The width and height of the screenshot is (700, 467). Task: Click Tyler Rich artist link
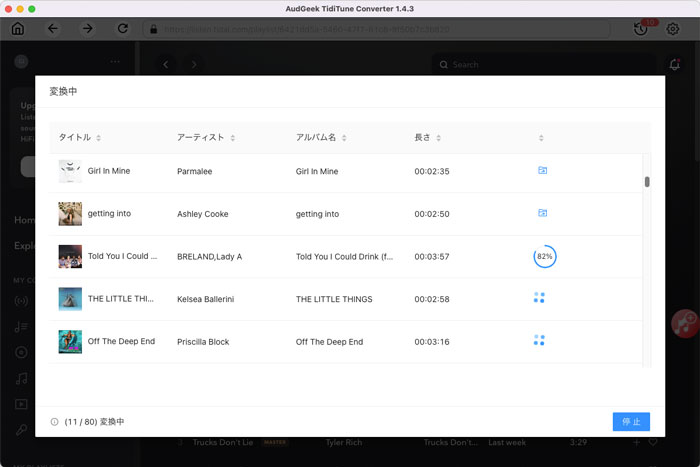[x=344, y=442]
